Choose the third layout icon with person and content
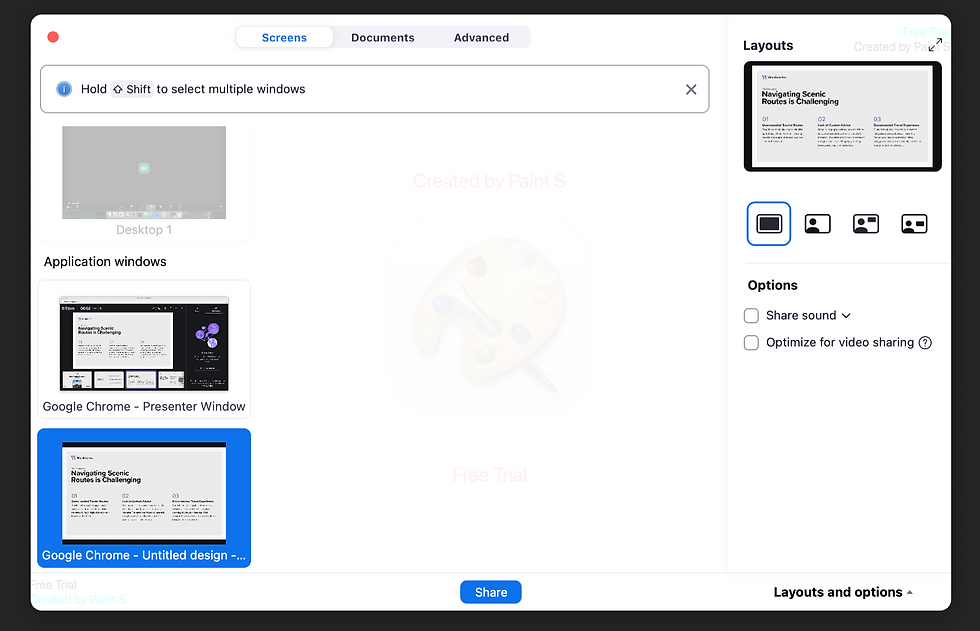980x631 pixels. pyautogui.click(x=866, y=224)
